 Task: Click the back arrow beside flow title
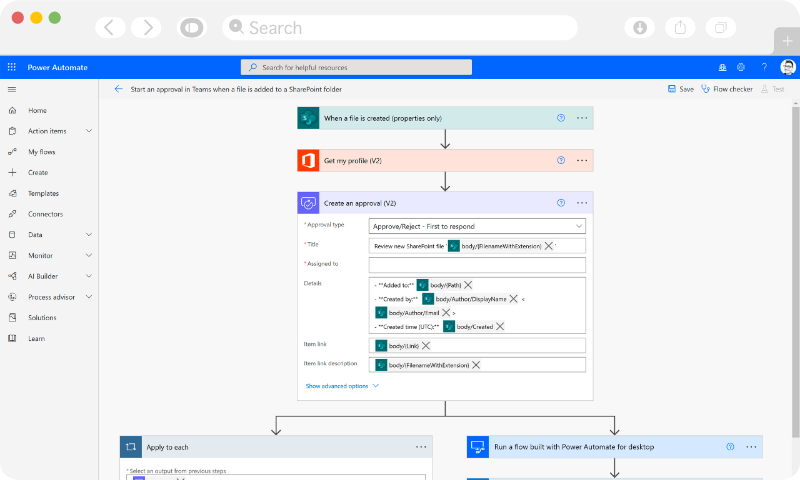coord(118,89)
